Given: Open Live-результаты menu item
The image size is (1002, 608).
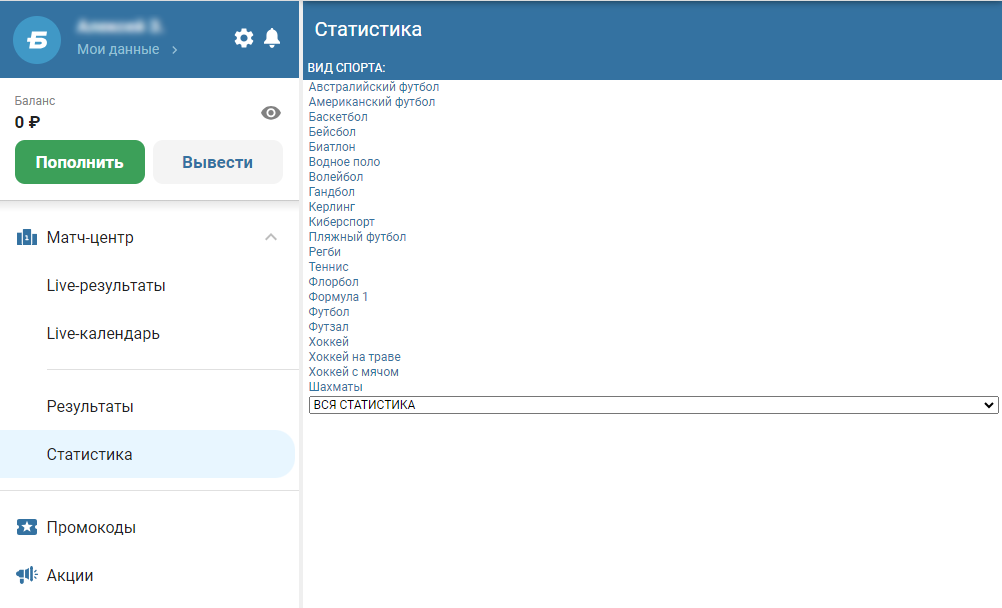Looking at the screenshot, I should point(106,286).
